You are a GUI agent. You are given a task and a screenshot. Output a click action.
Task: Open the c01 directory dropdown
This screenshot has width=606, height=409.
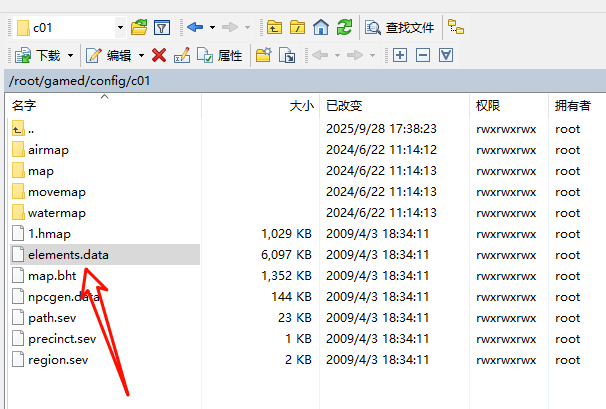pos(120,27)
